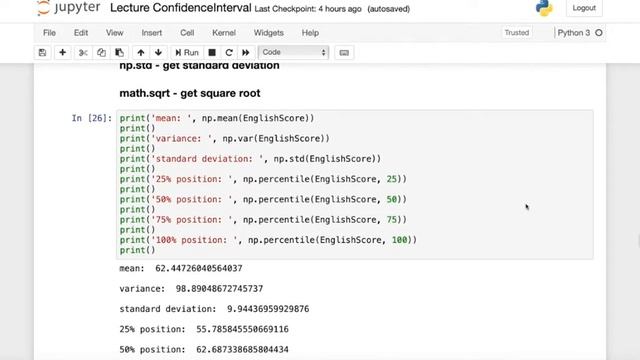Viewport: 640px width, 360px height.
Task: Open the View menu
Action: [x=115, y=33]
